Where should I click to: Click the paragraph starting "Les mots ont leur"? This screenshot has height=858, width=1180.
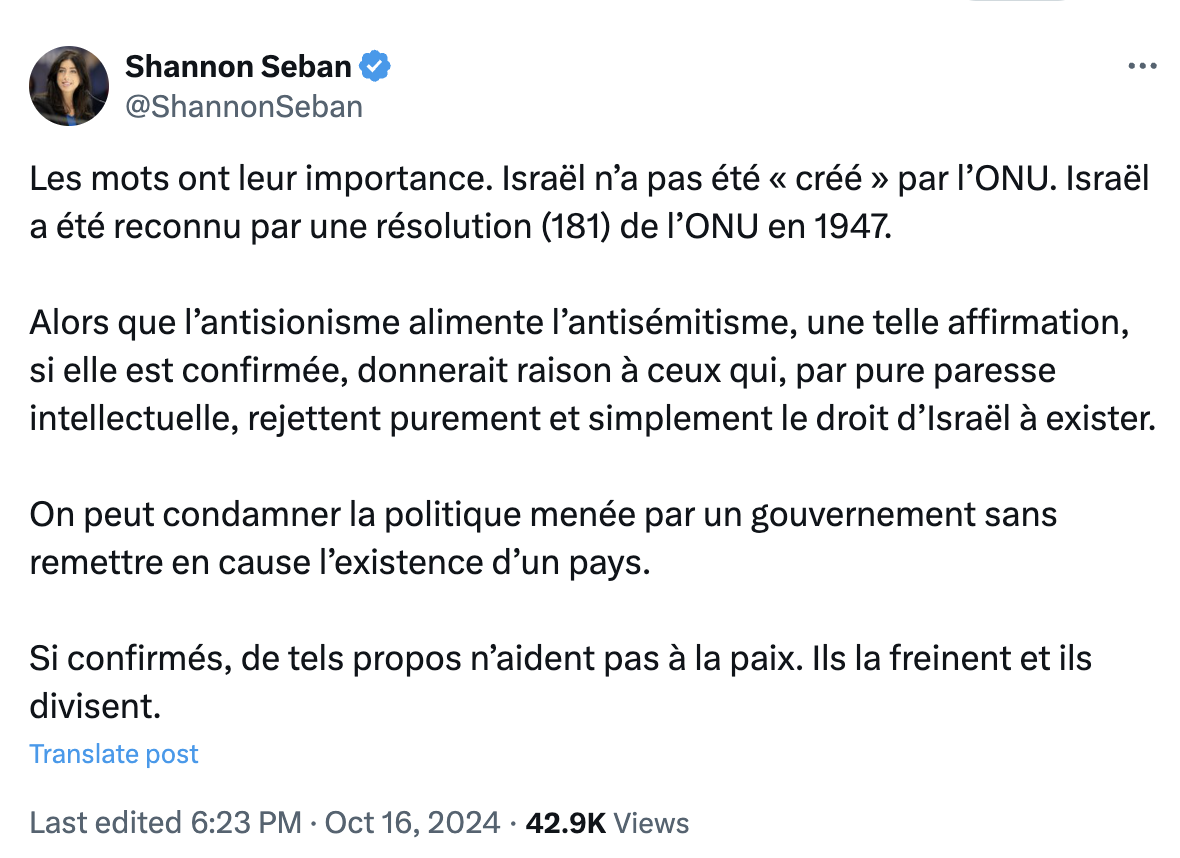[589, 202]
